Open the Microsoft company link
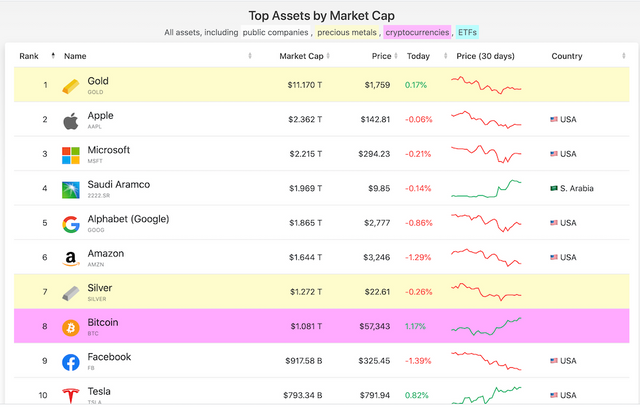The width and height of the screenshot is (640, 407). tap(109, 150)
